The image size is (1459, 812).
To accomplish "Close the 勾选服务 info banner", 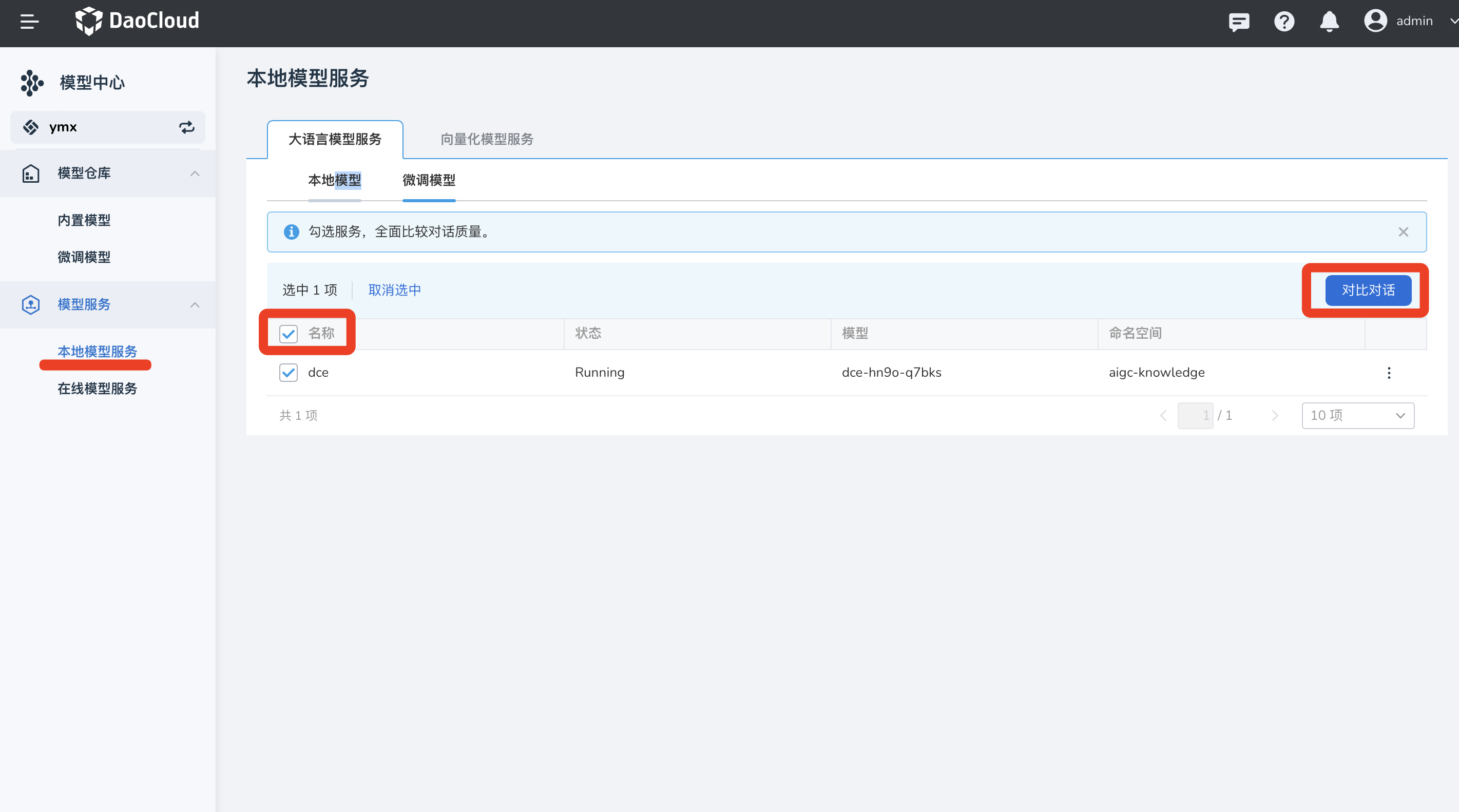I will (1403, 231).
